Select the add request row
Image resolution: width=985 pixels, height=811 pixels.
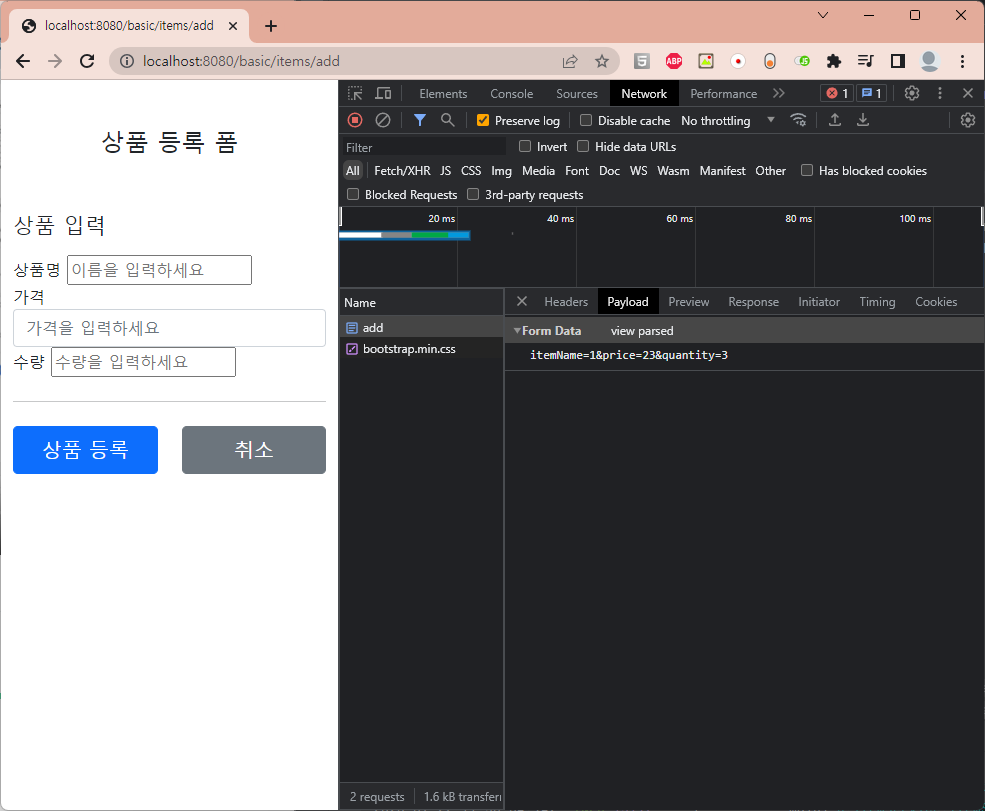tap(421, 327)
